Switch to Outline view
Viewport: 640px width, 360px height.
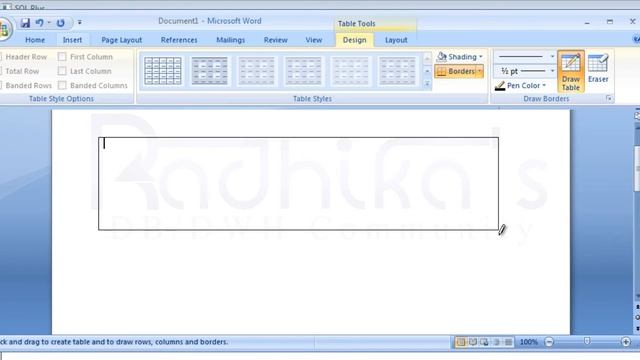(496, 342)
